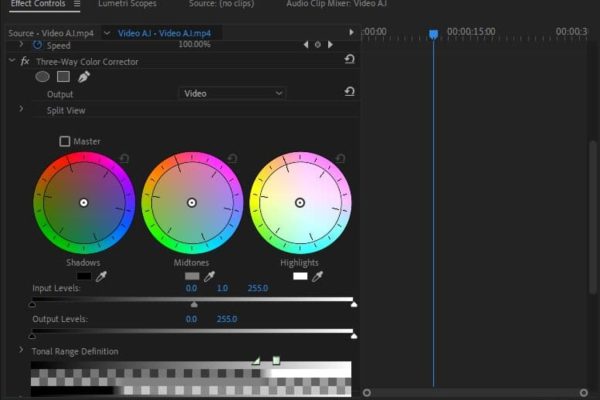Click the white Highlights color swatch
Viewport: 600px width, 400px height.
click(x=300, y=276)
